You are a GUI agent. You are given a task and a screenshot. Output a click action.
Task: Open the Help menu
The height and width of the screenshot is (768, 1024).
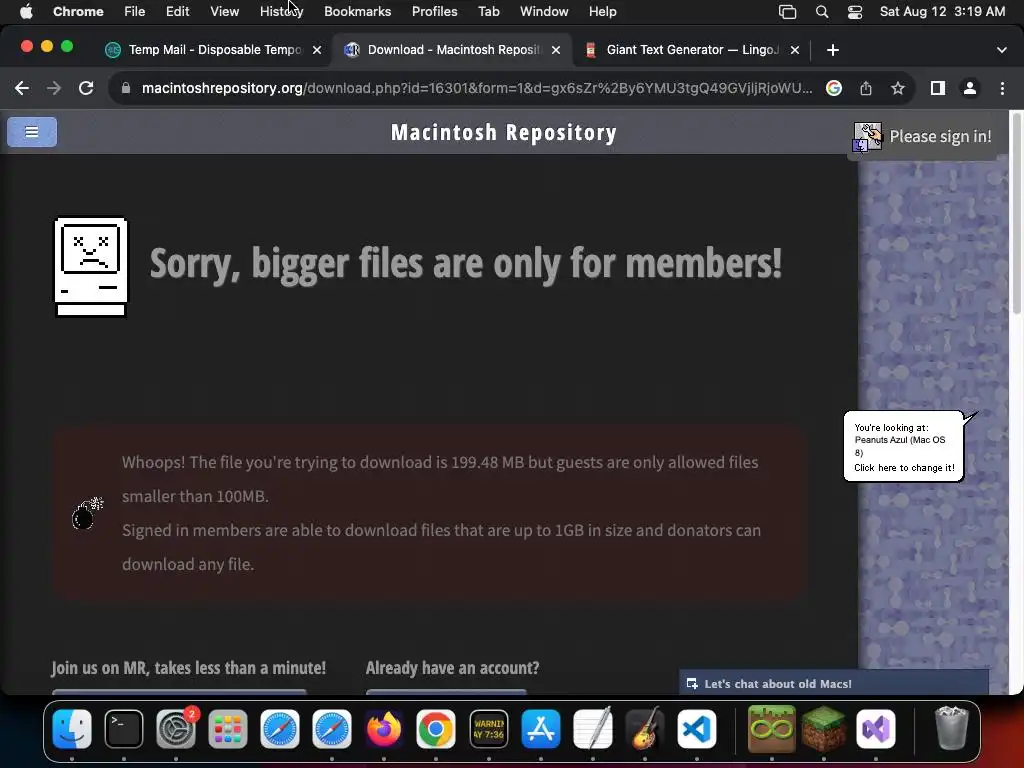602,12
